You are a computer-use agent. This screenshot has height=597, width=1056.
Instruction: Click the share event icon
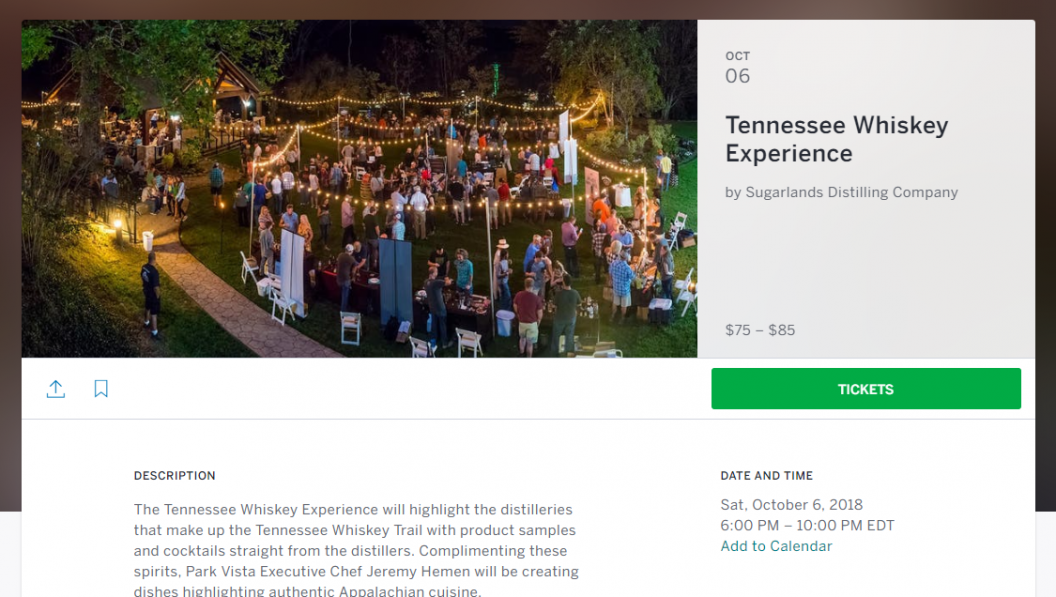(56, 389)
